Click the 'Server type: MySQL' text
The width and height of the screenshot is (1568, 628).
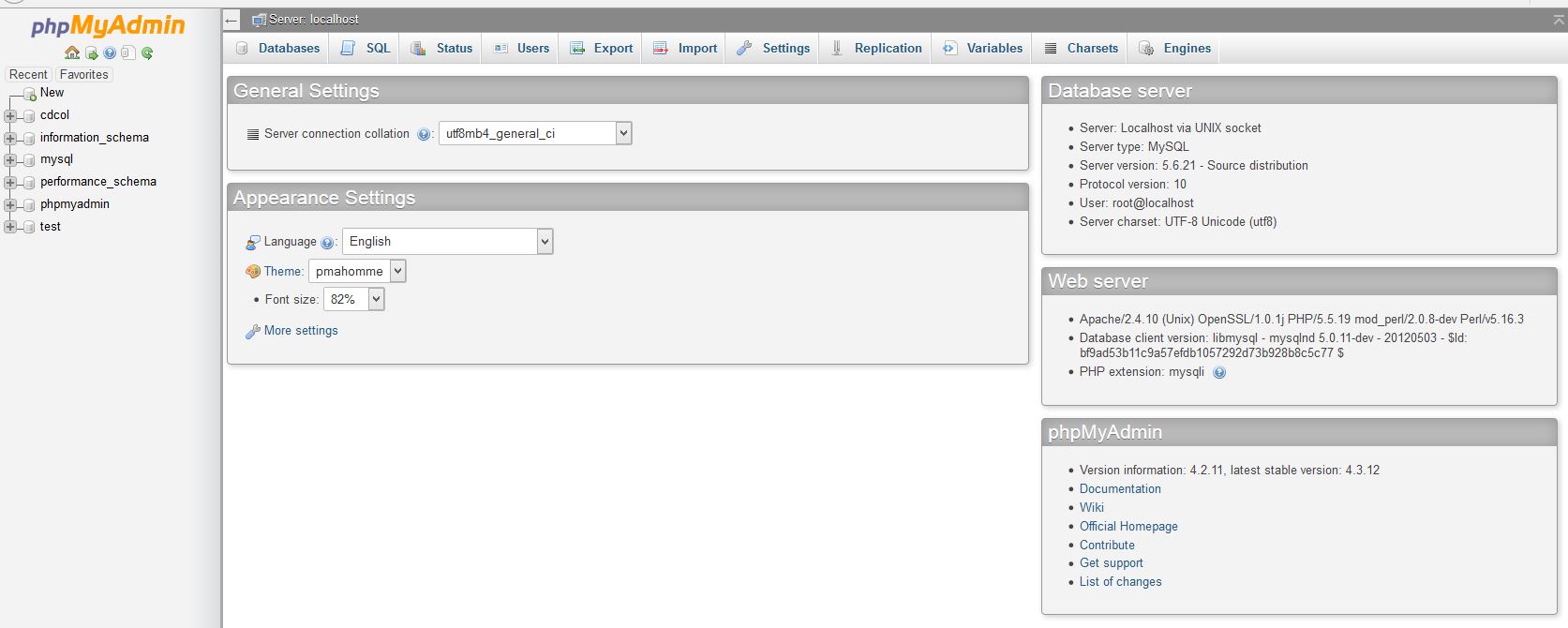(x=1134, y=147)
